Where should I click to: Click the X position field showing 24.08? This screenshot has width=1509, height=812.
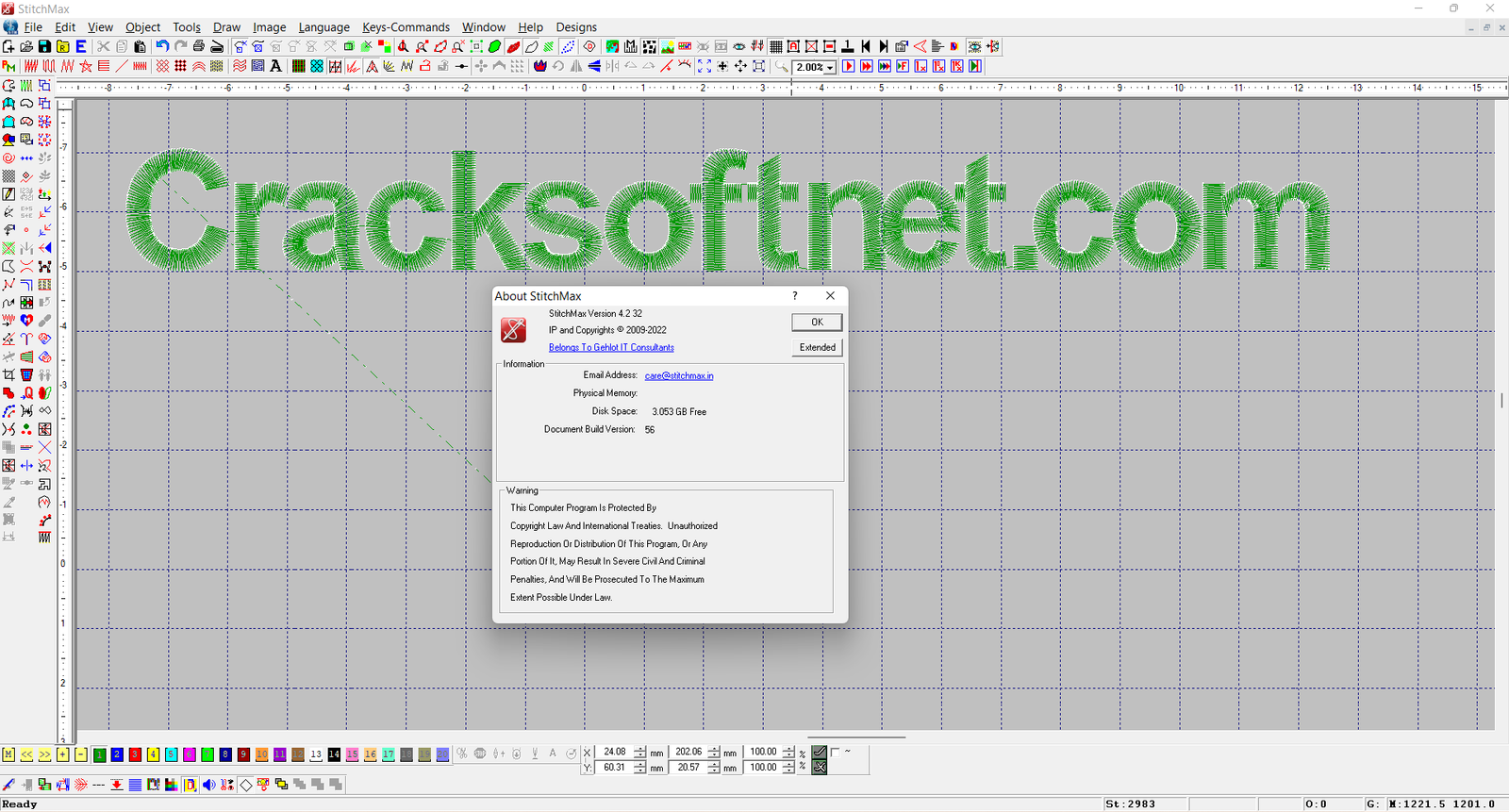(614, 752)
